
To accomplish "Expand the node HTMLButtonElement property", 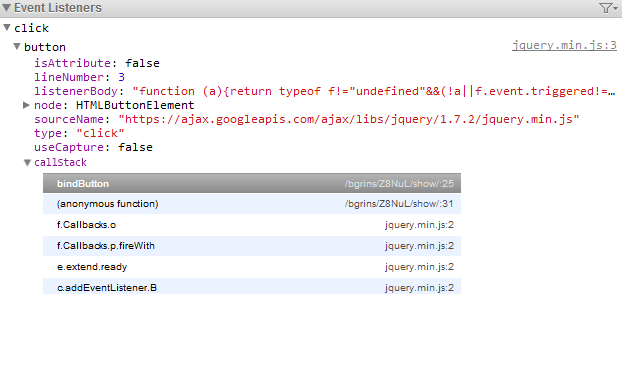I will (26, 105).
